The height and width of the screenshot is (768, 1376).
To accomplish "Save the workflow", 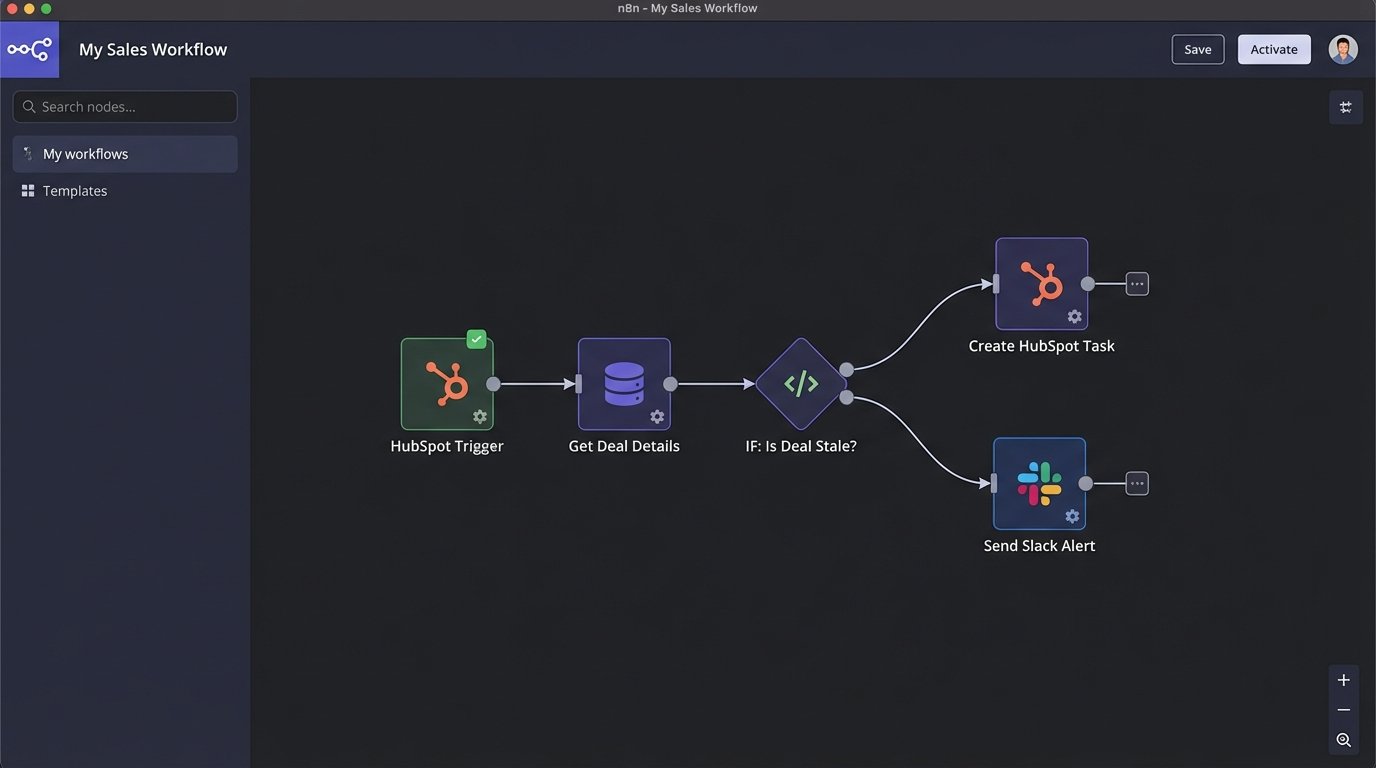I will pyautogui.click(x=1197, y=48).
